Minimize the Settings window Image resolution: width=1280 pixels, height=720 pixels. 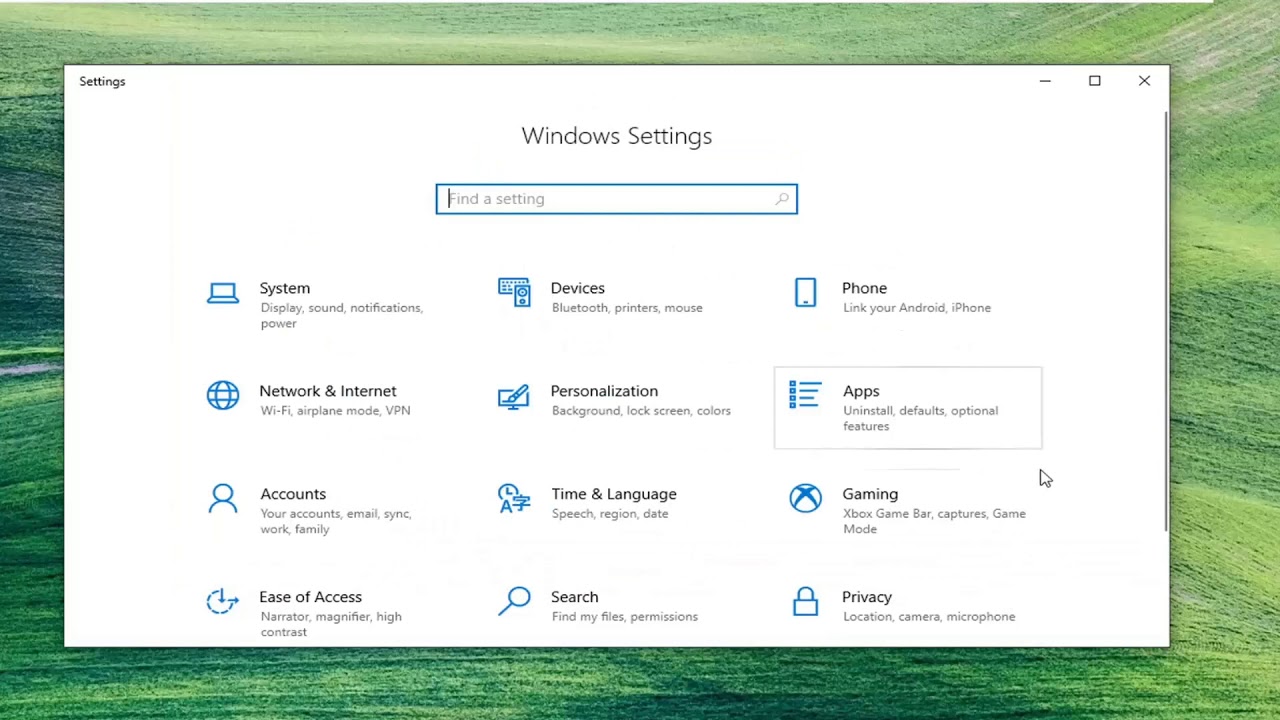[x=1045, y=81]
